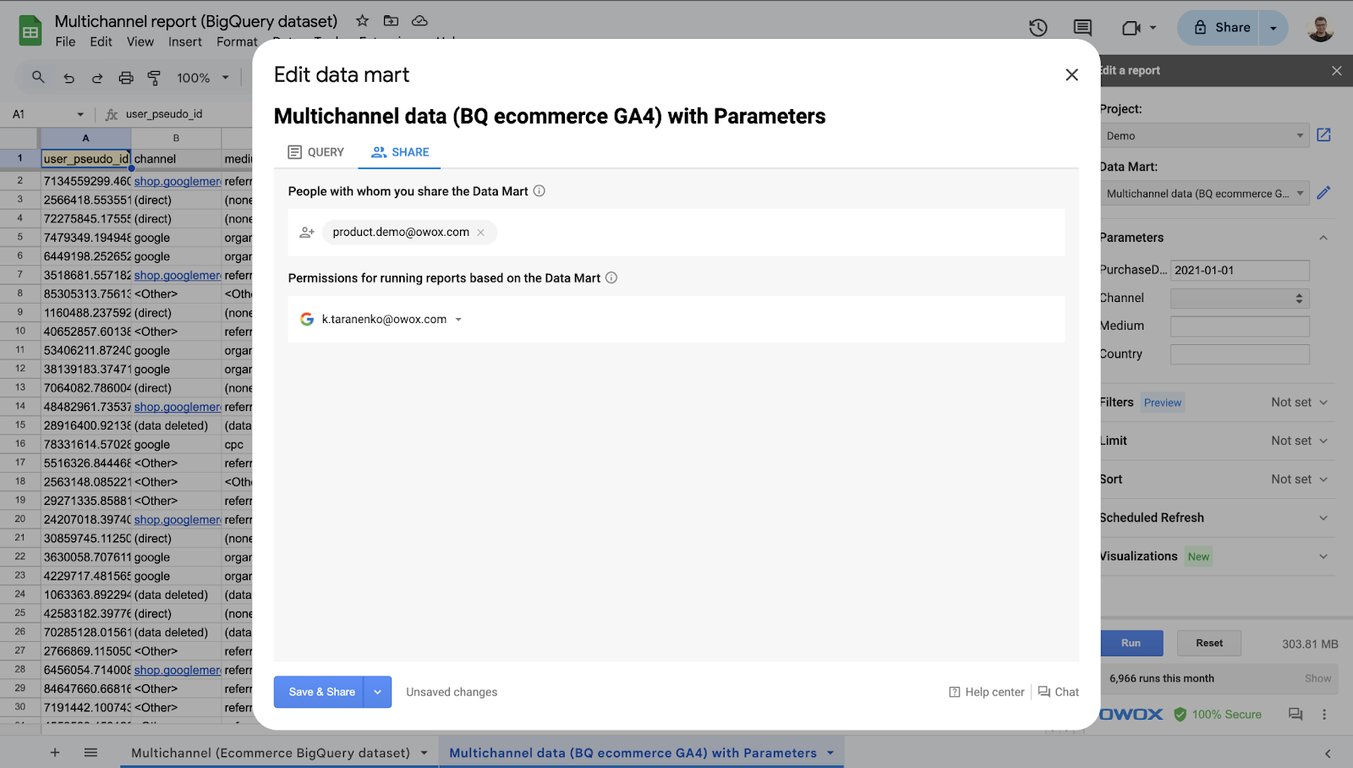Open k.taranenko@owox.com account dropdown
The width and height of the screenshot is (1353, 768).
pos(459,319)
